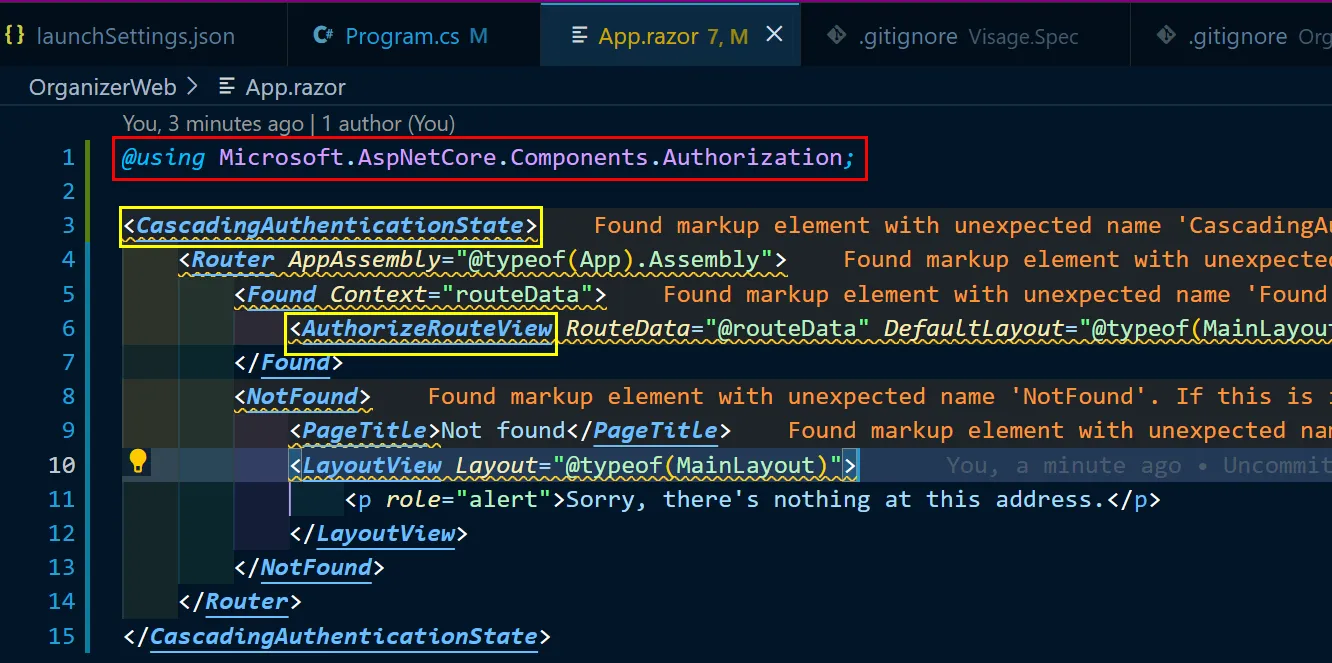The width and height of the screenshot is (1332, 663).
Task: Expand the OrganizerWeb breadcrumb folder
Action: click(x=102, y=87)
